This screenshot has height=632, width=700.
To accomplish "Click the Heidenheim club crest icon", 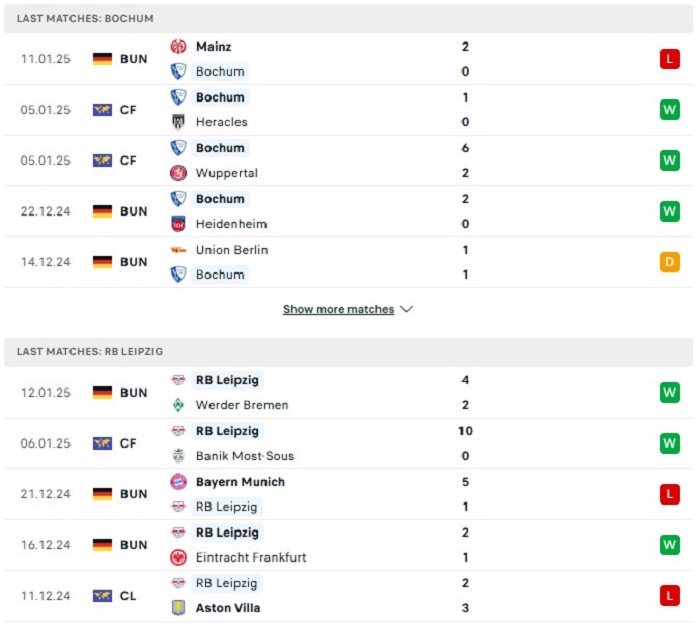I will pos(178,224).
